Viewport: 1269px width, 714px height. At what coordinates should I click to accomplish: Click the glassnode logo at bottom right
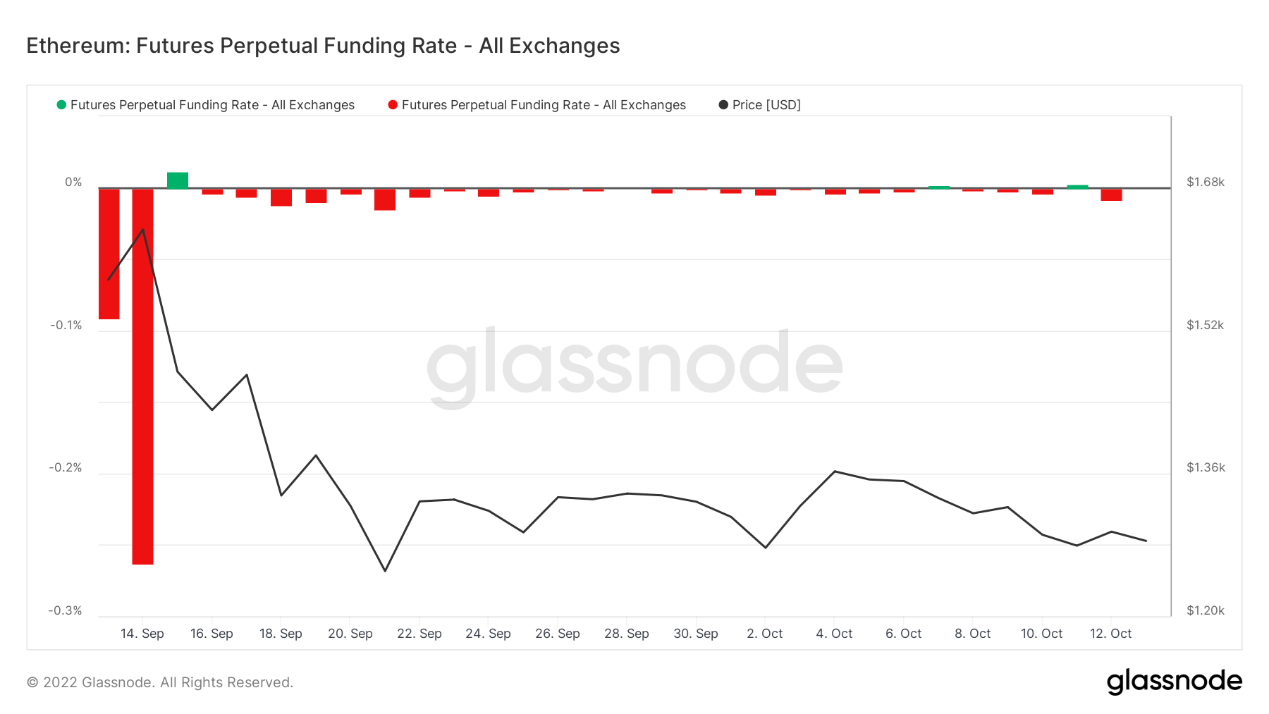(1174, 682)
